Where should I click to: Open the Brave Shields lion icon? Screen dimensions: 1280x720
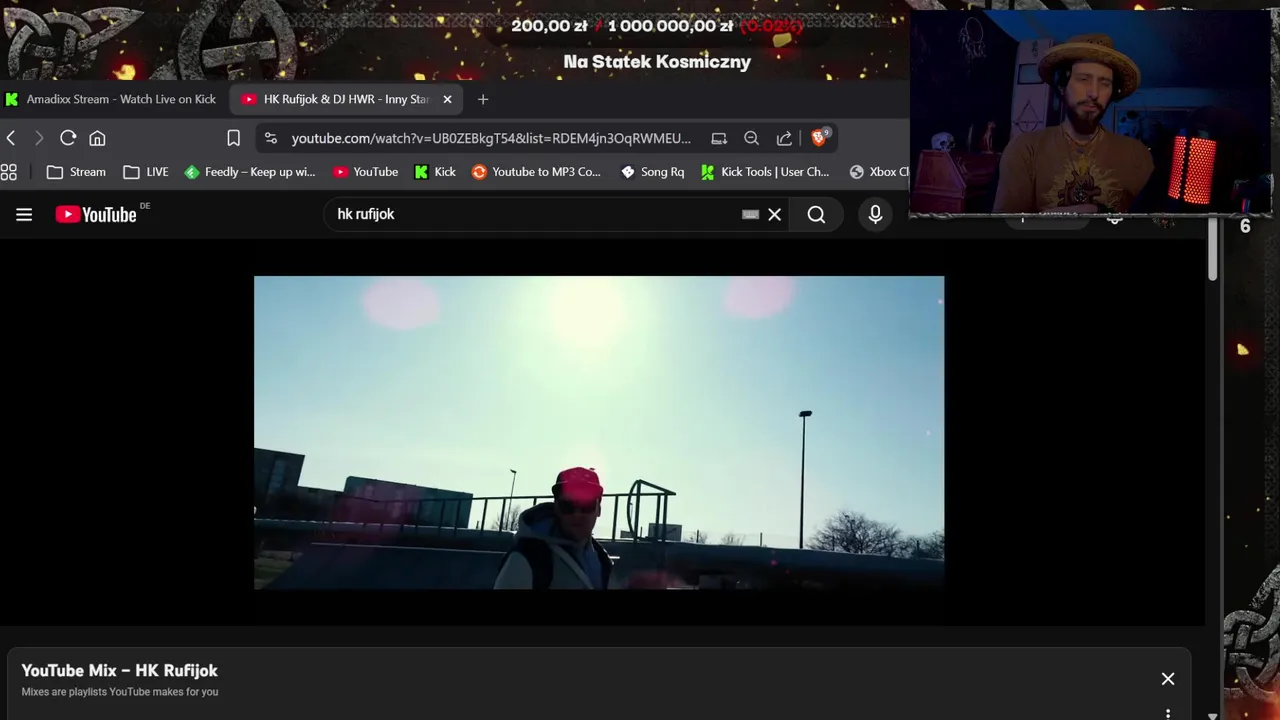tap(819, 138)
